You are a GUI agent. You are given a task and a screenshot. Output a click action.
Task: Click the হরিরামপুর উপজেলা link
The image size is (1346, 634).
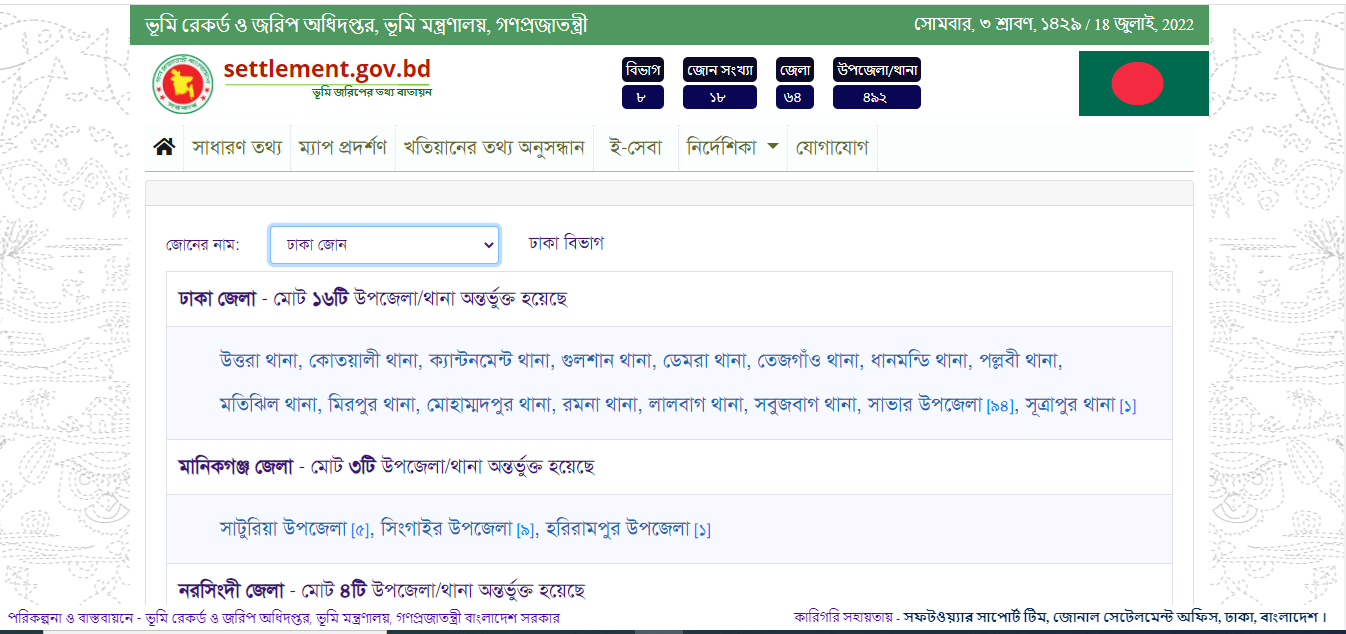tap(614, 528)
